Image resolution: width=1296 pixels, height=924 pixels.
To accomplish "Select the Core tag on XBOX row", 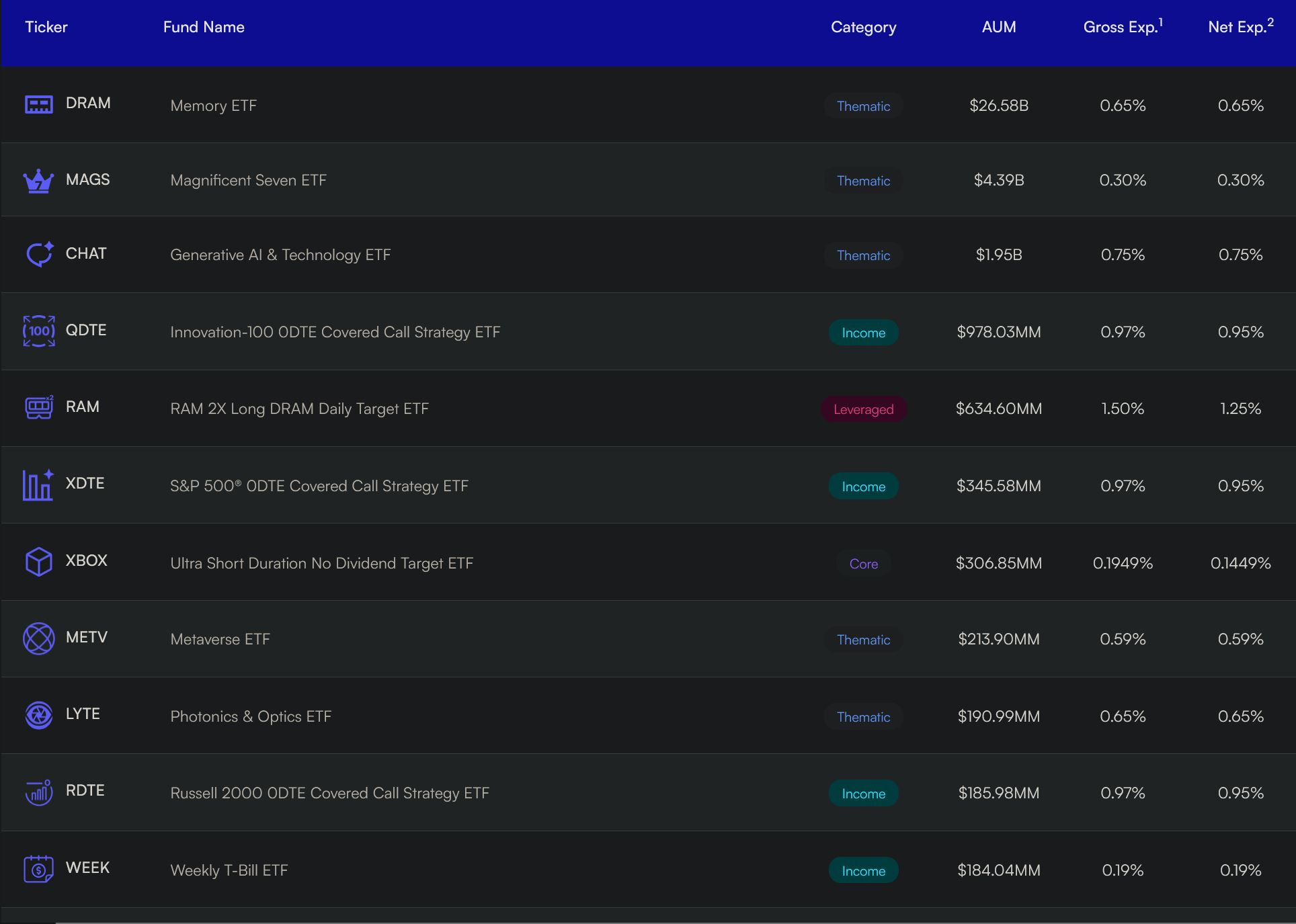I will pos(863,564).
